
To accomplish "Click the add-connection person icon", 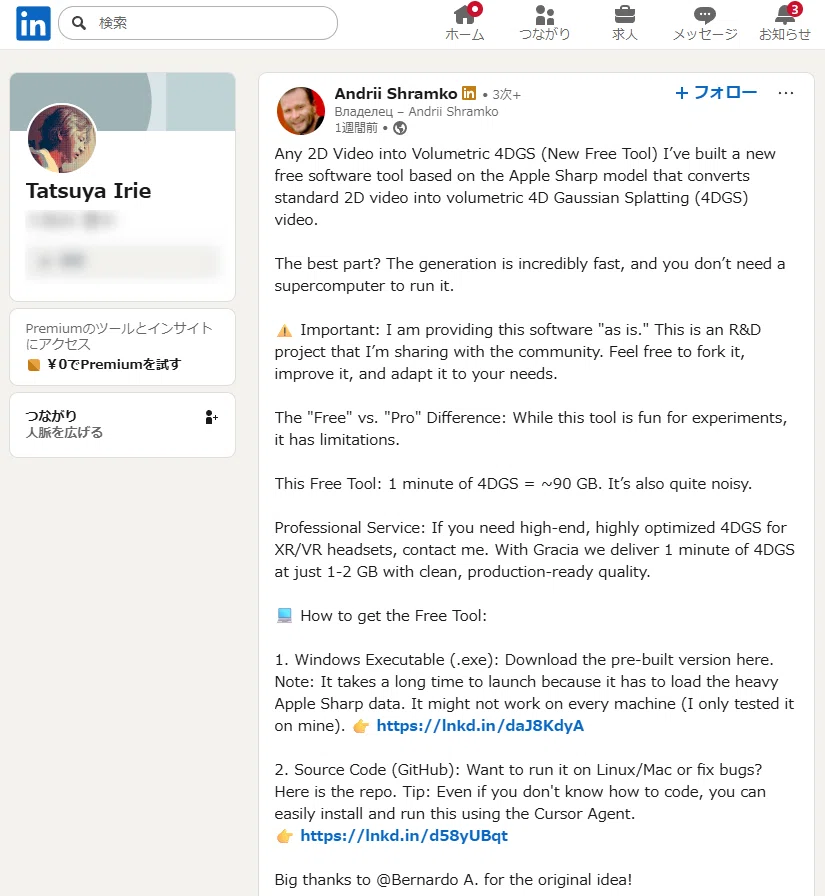I will tap(211, 417).
